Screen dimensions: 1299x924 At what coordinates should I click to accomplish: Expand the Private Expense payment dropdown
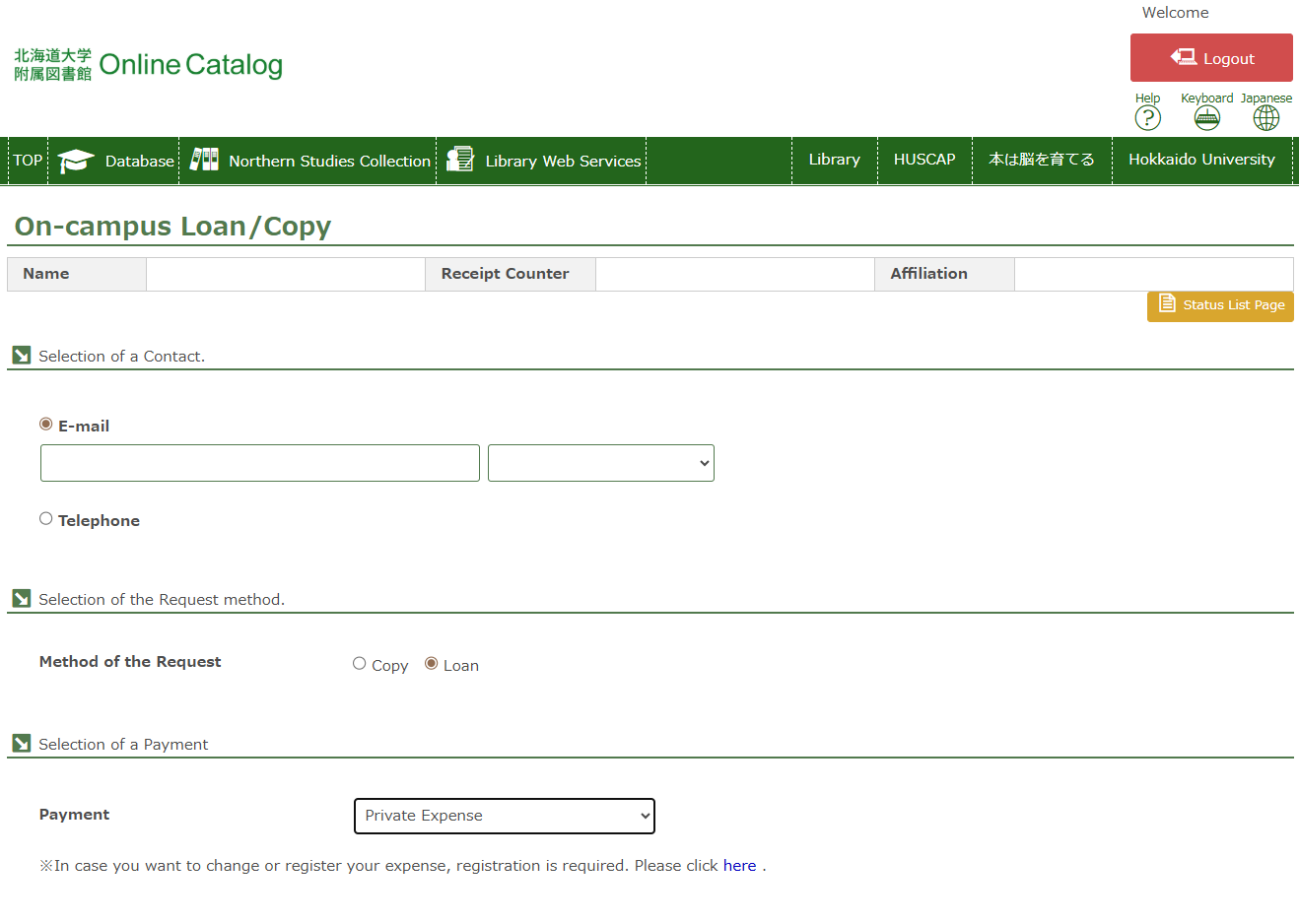[x=504, y=816]
